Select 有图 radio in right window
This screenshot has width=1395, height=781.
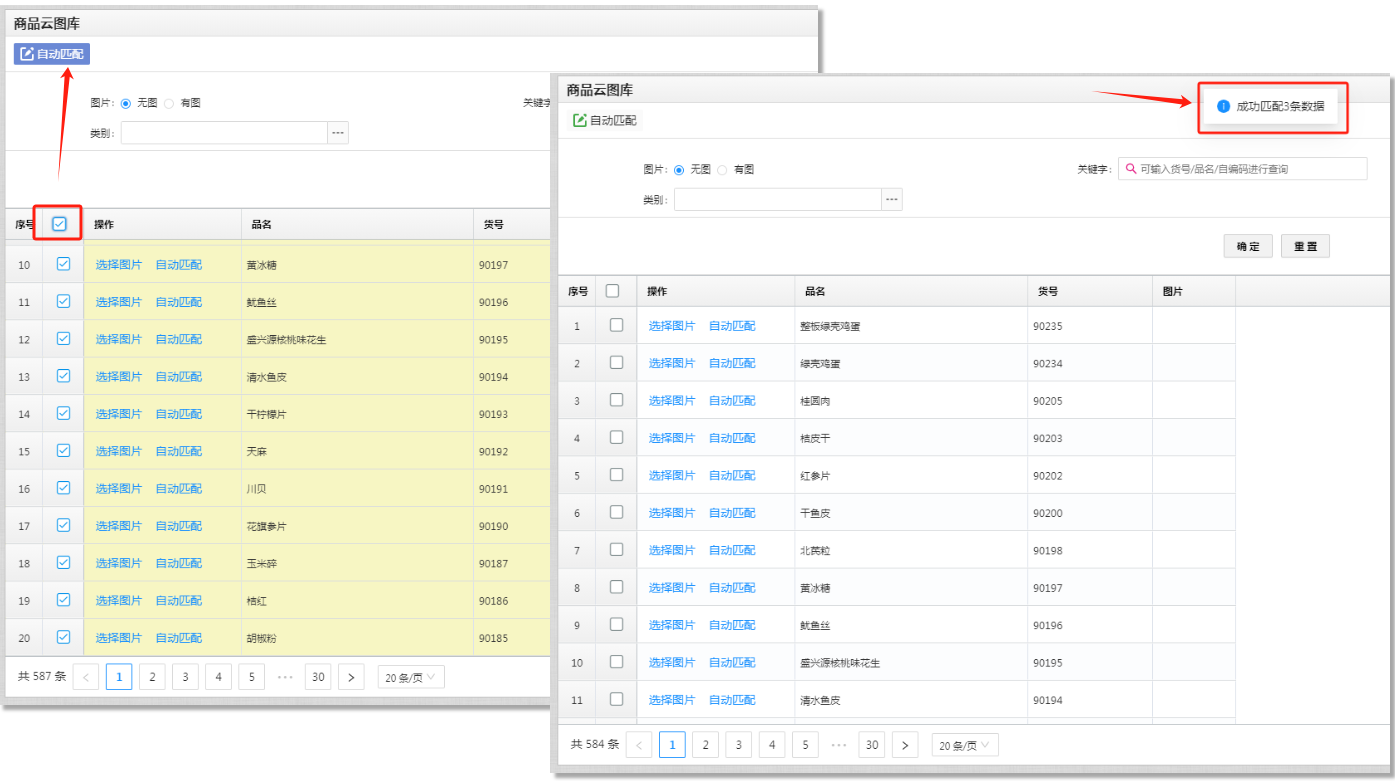pos(722,170)
